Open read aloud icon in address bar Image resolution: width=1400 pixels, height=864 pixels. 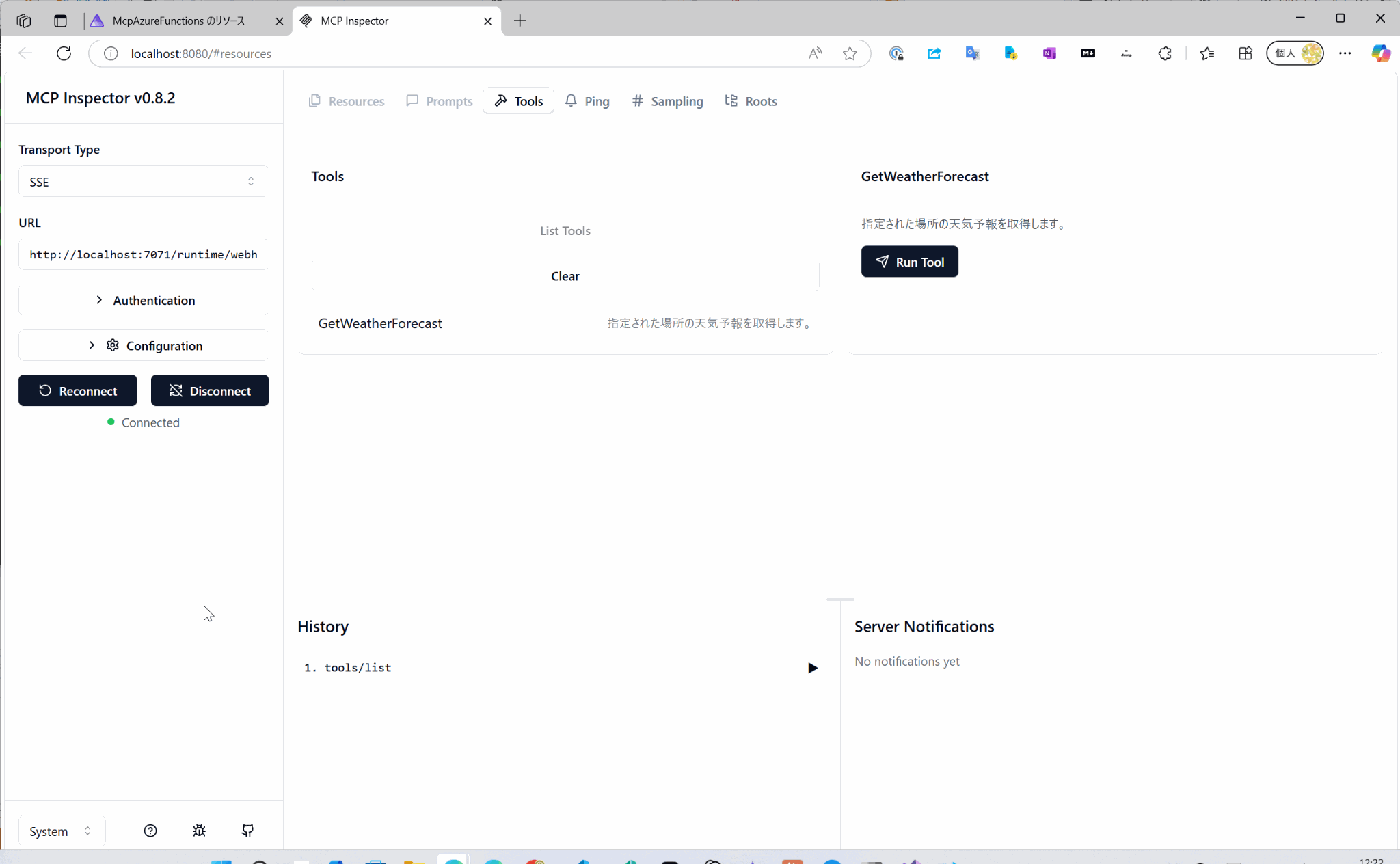click(x=815, y=53)
